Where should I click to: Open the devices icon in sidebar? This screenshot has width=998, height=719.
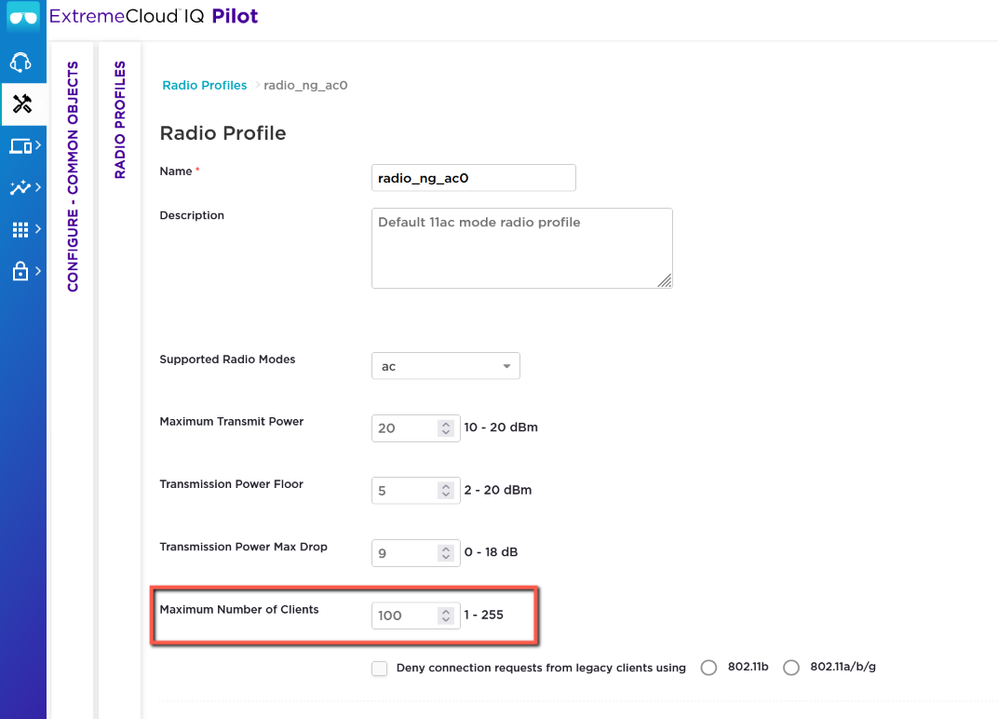coord(21,146)
